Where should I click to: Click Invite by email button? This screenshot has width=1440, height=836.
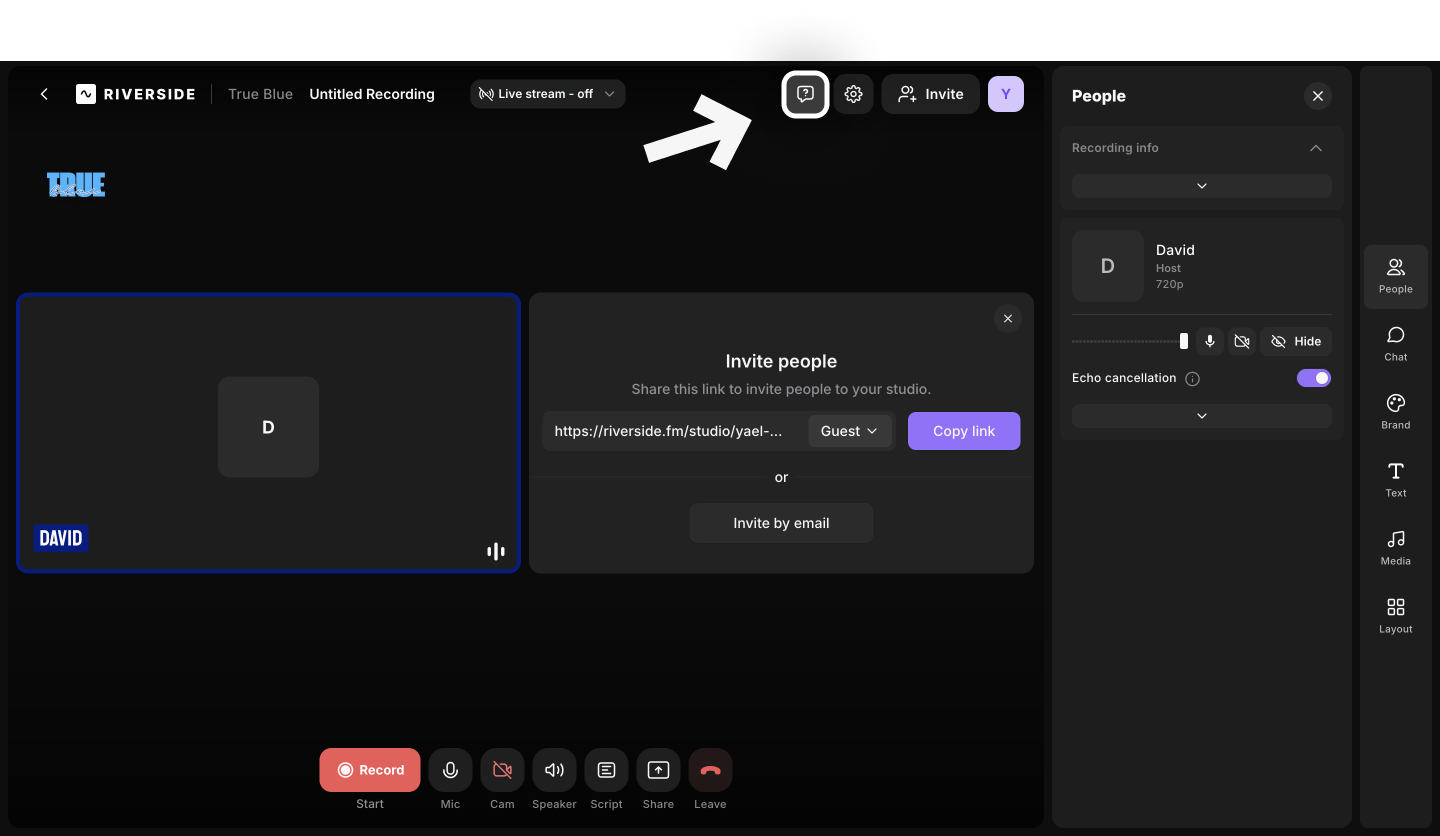(781, 523)
